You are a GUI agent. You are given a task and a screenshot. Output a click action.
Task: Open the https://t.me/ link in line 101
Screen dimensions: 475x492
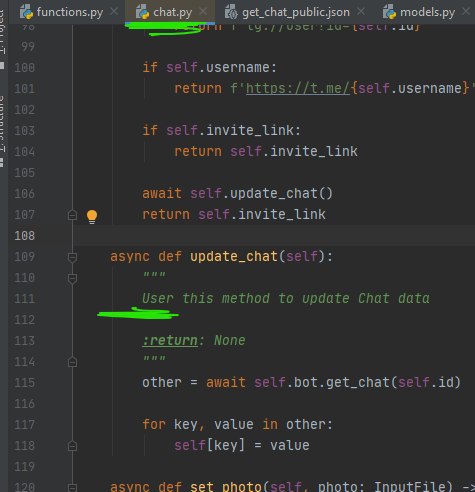tap(298, 89)
